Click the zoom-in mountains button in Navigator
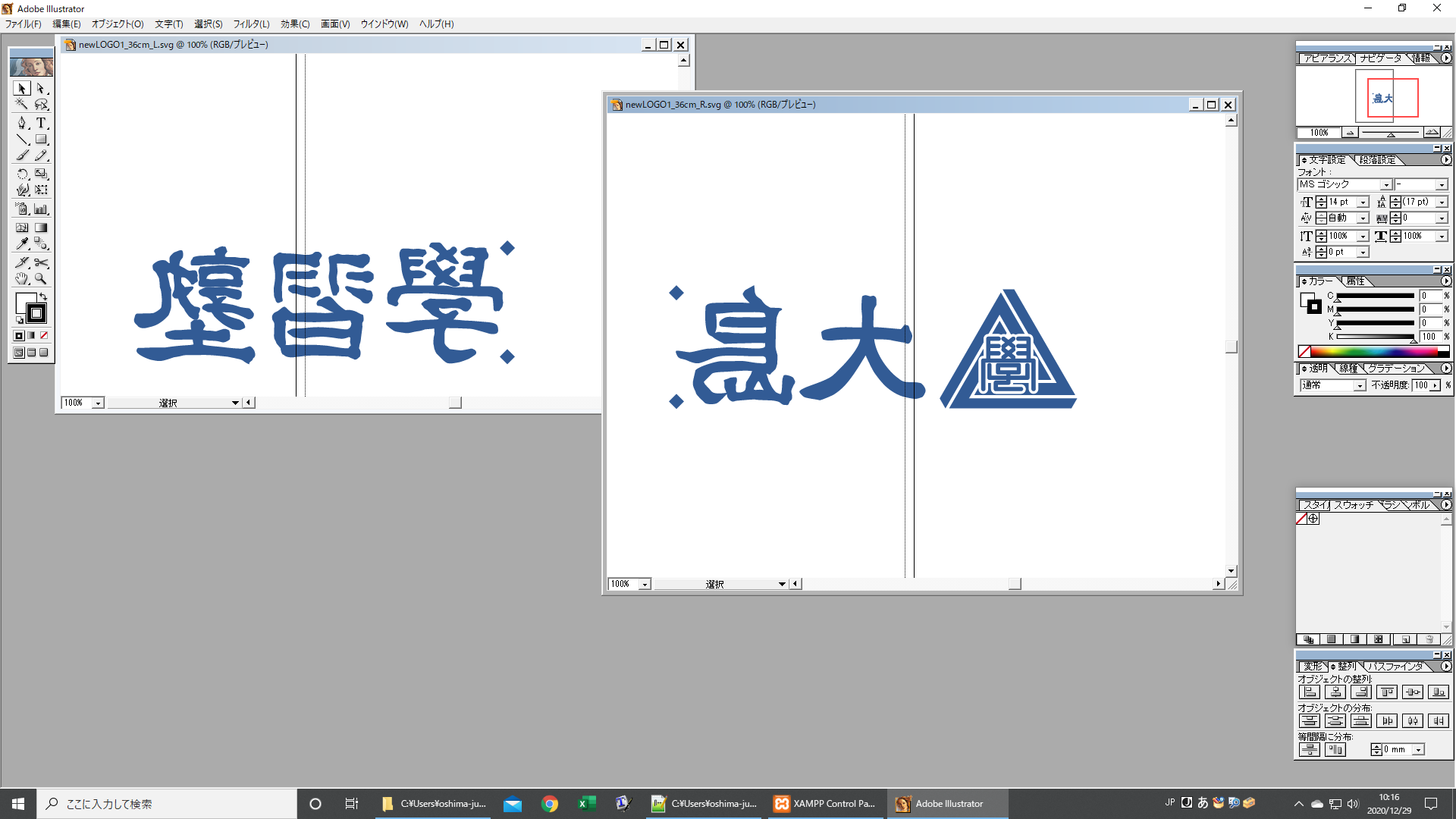Screen dimensions: 1456x819 (x=1432, y=133)
